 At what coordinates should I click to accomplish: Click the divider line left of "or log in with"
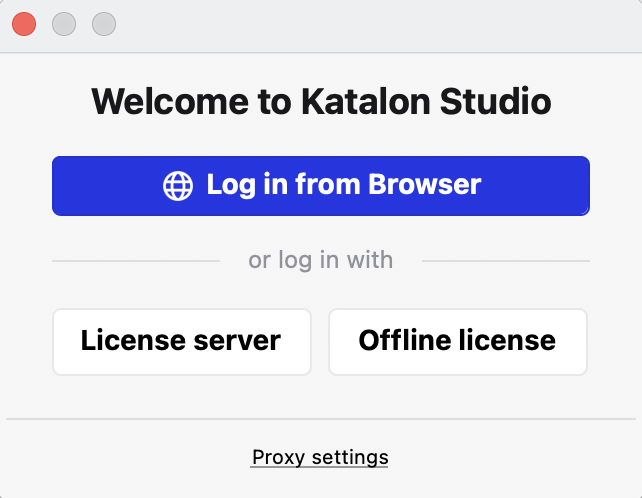(x=135, y=262)
